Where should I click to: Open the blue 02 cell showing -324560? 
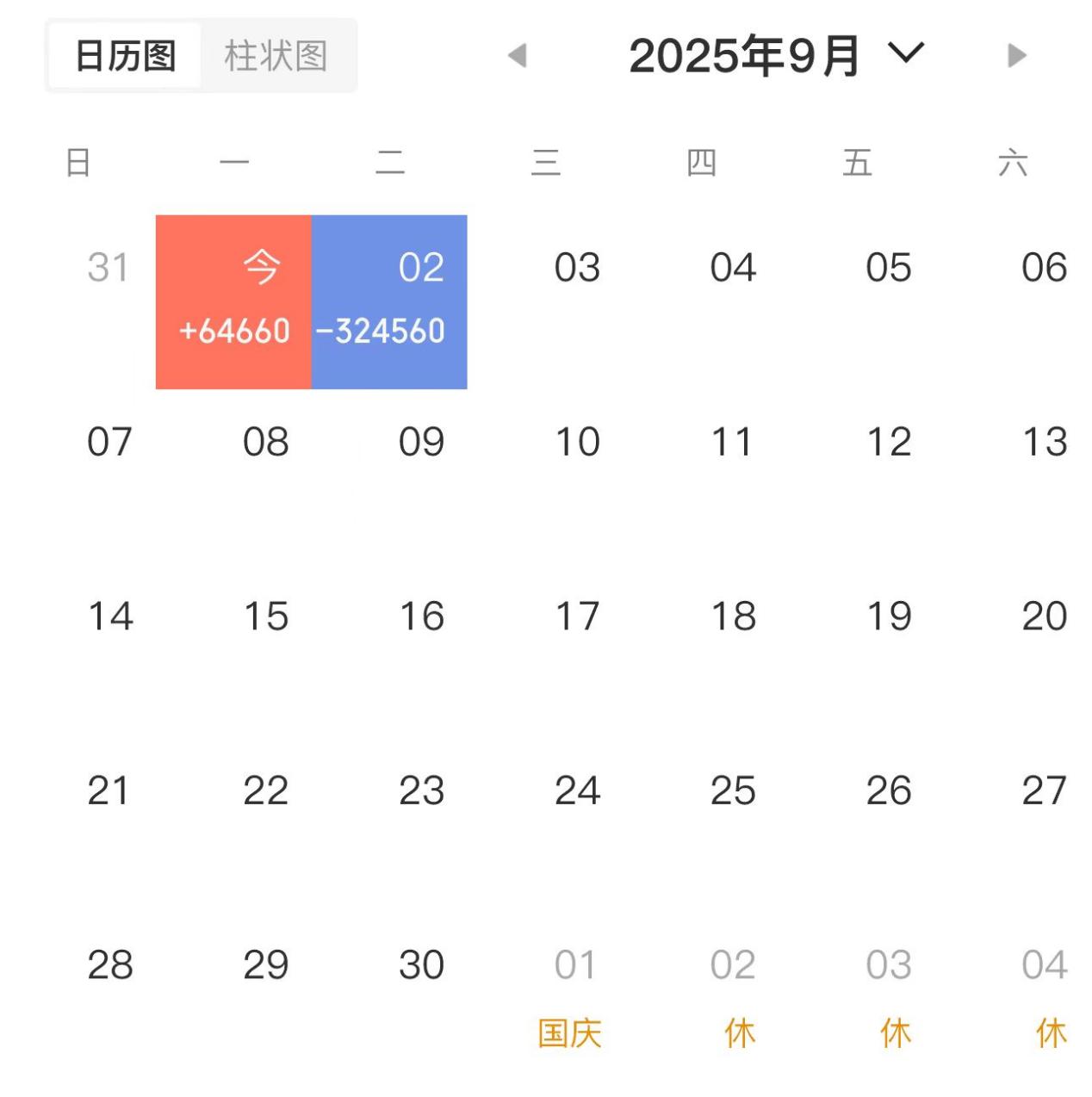pos(389,302)
